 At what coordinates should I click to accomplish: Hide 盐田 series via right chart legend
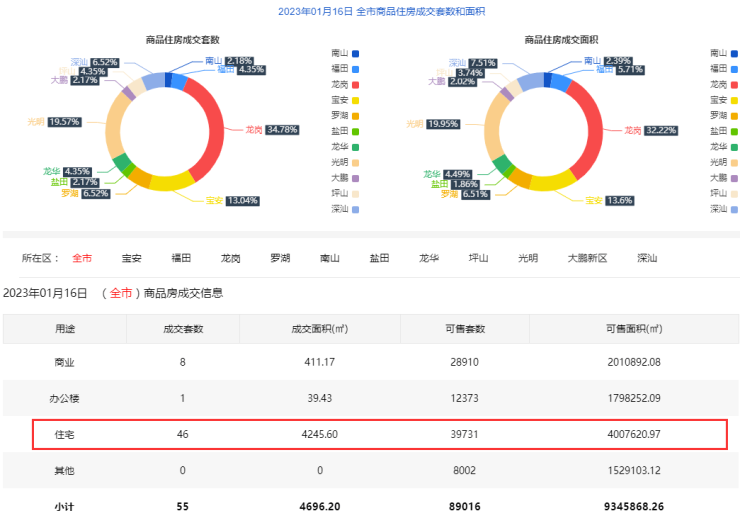[734, 131]
